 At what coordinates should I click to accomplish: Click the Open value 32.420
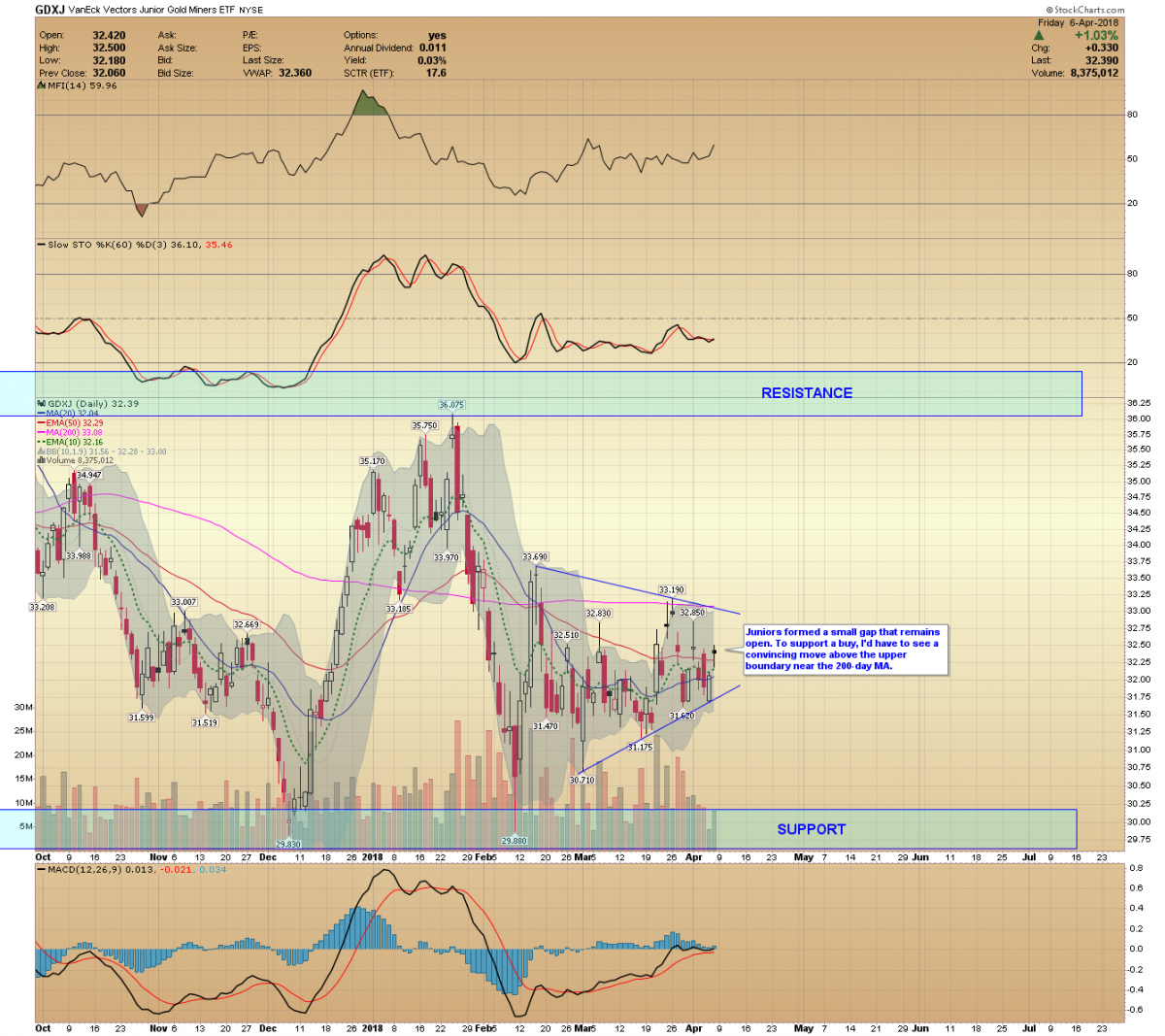[109, 35]
